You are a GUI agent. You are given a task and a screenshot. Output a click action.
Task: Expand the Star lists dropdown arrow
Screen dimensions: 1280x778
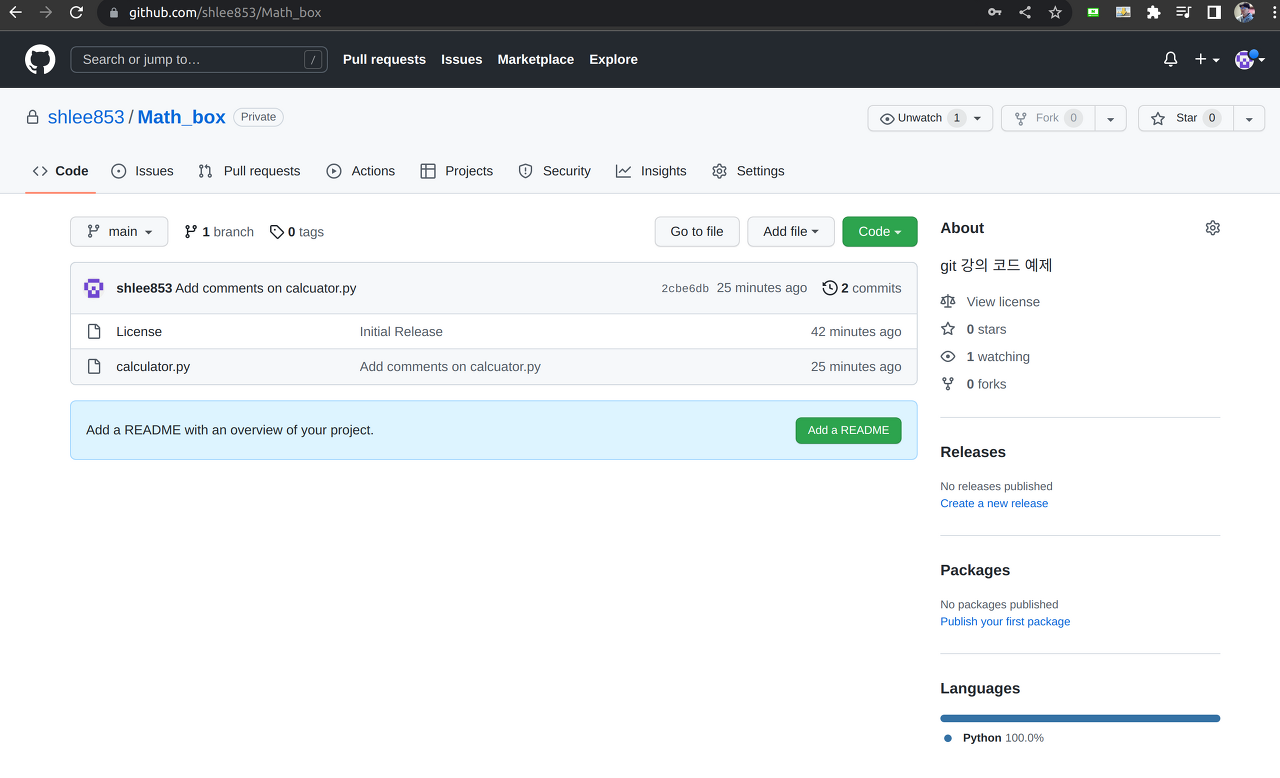pyautogui.click(x=1249, y=118)
